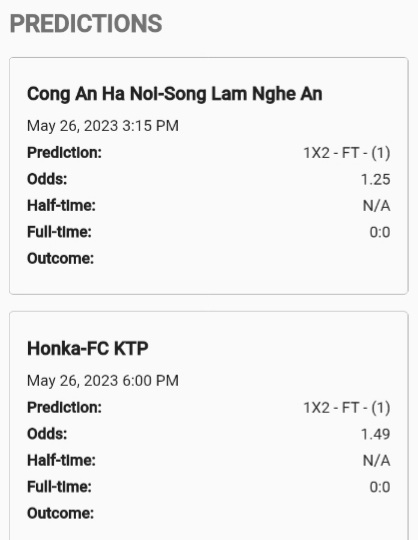Click the PREDICTIONS heading
The image size is (418, 540).
(86, 23)
